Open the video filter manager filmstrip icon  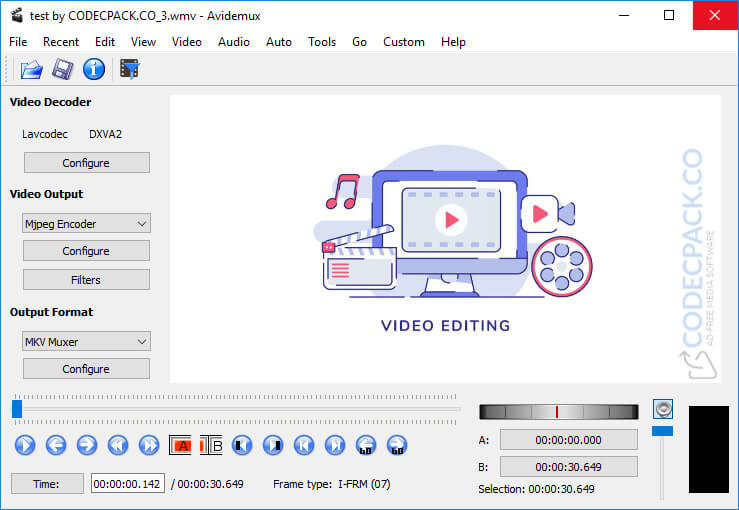coord(129,69)
